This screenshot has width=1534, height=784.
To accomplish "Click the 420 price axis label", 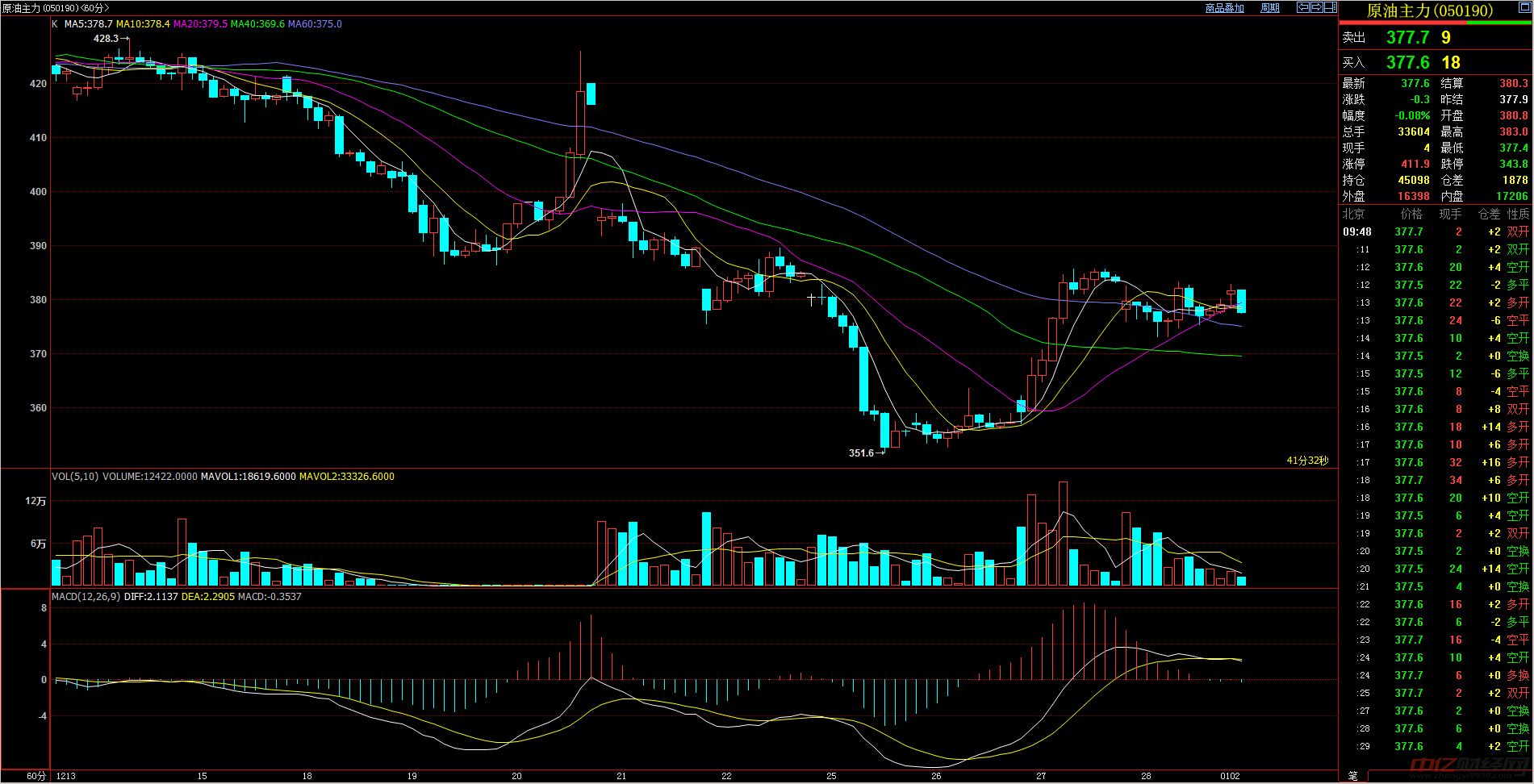I will [38, 83].
